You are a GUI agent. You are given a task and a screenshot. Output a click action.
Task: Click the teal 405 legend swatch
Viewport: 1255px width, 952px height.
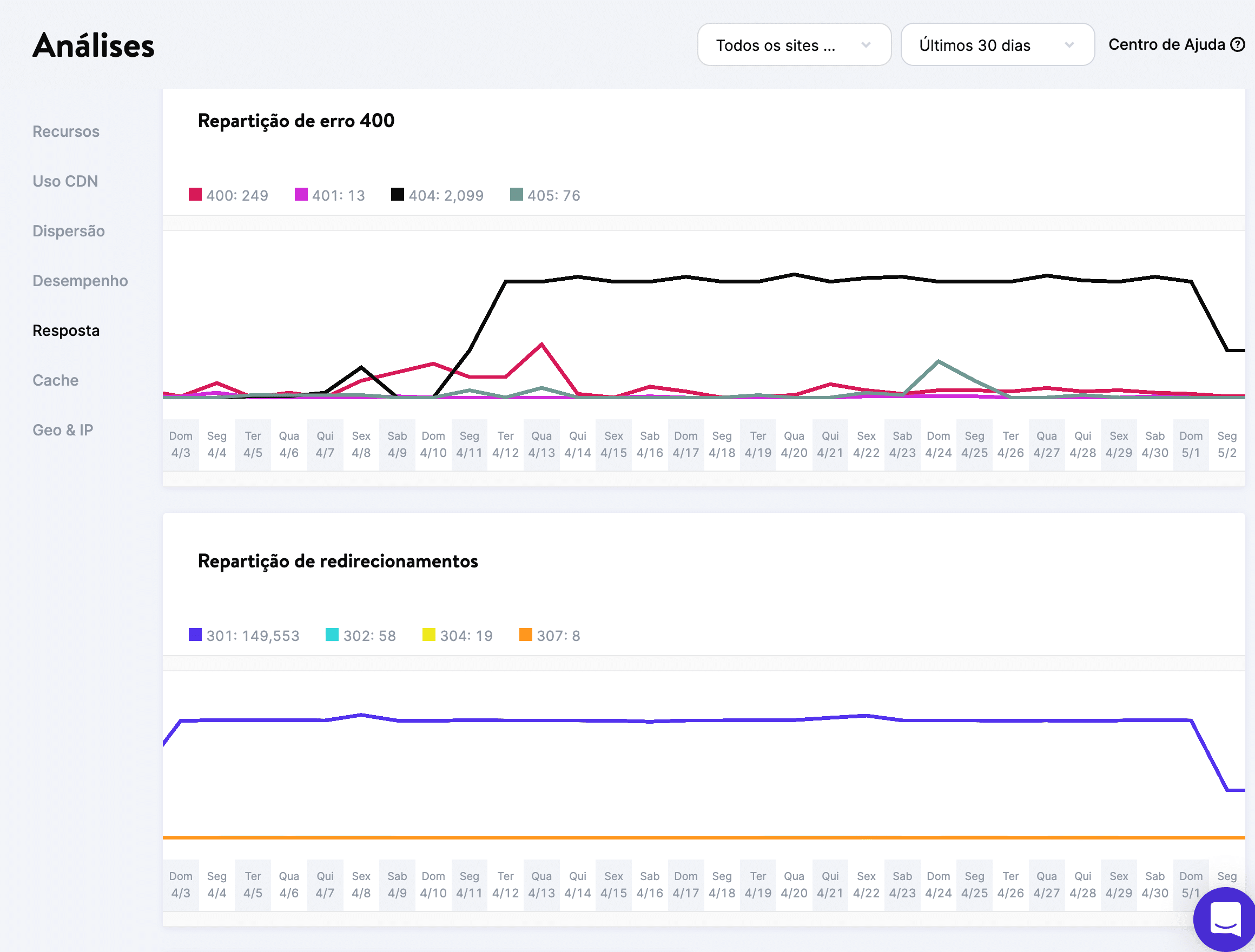[516, 195]
